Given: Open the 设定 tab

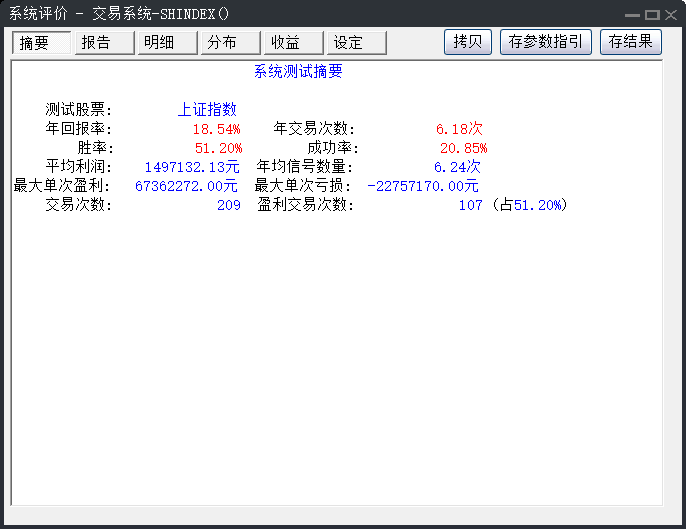Looking at the screenshot, I should coord(356,43).
